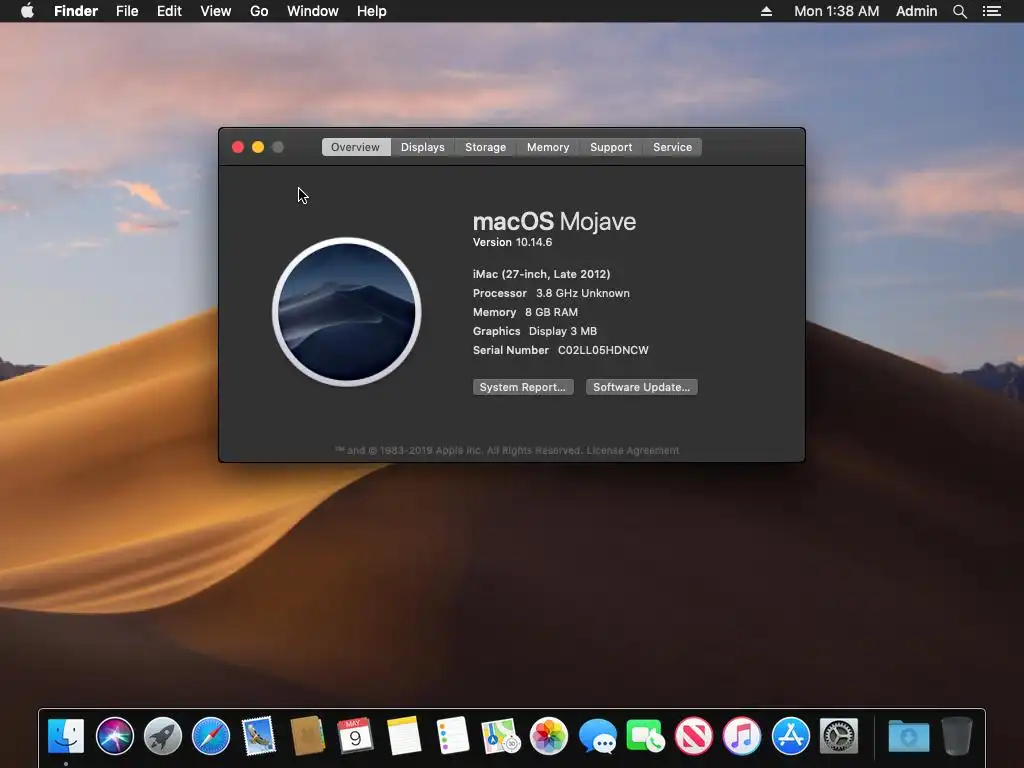The height and width of the screenshot is (768, 1024).
Task: Open Spotlight search magnifier
Action: coord(959,11)
